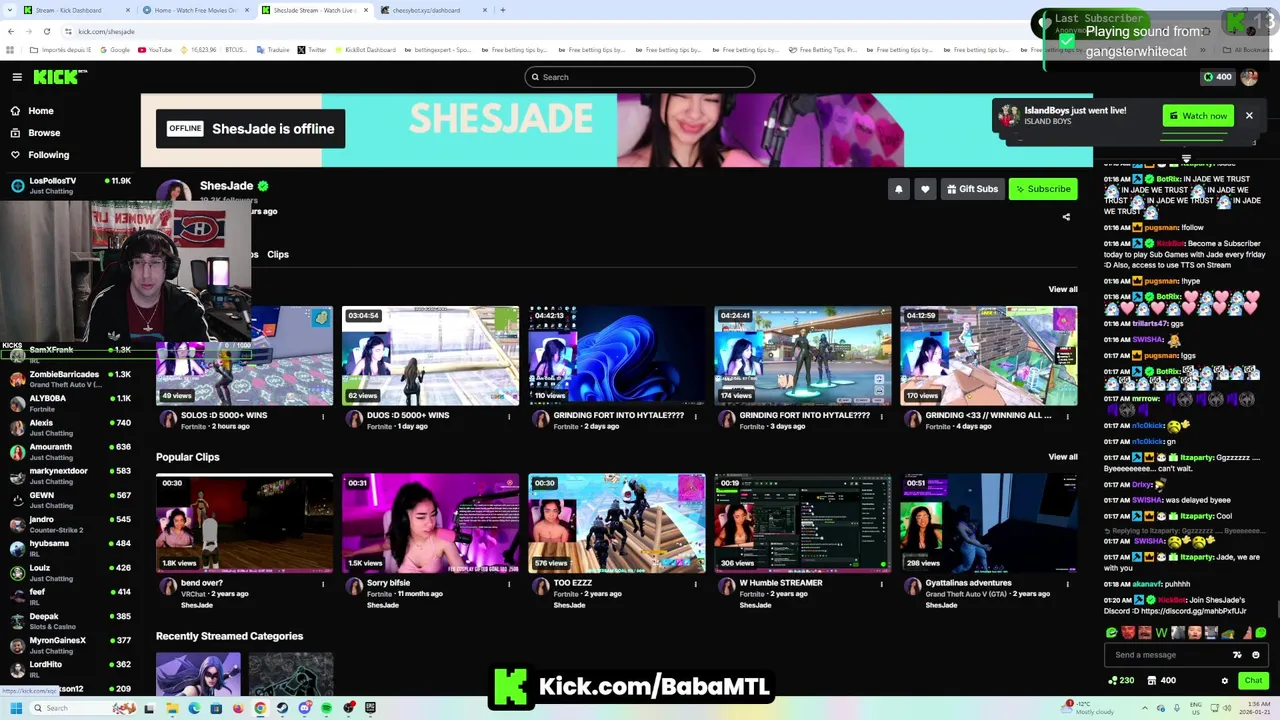Open the 04:42:13 GRINDING FORT video thumbnail
Viewport: 1280px width, 720px height.
click(x=616, y=356)
